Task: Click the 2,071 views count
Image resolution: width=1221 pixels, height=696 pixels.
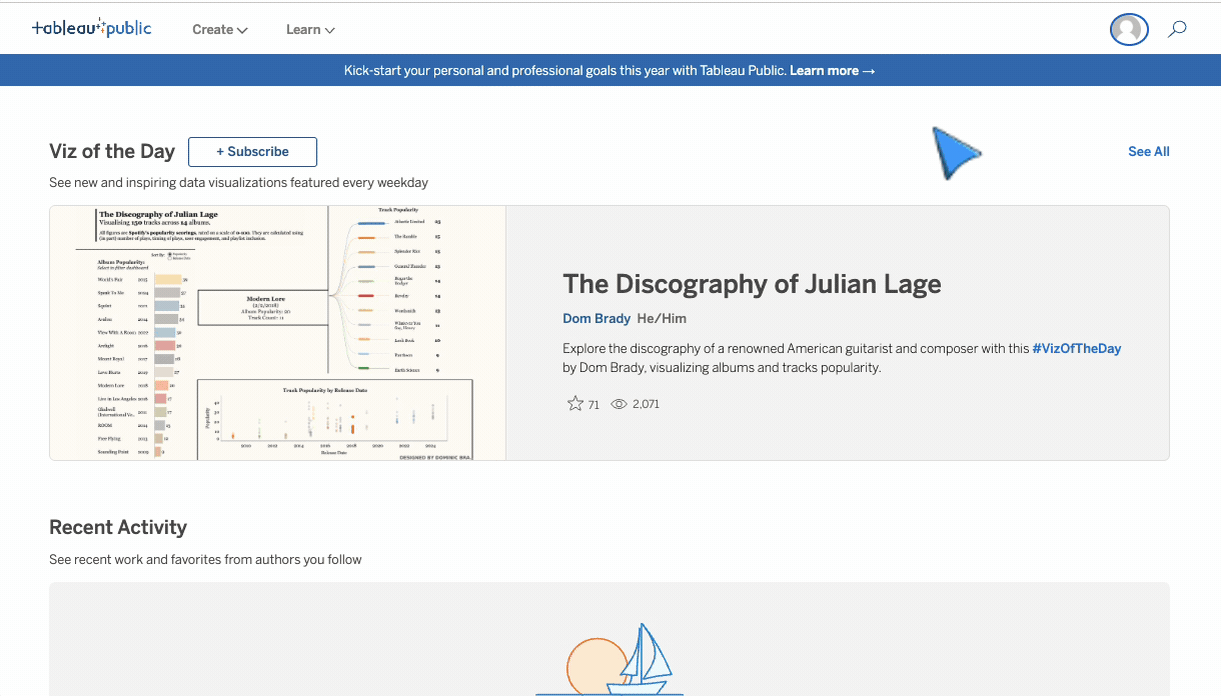Action: pyautogui.click(x=646, y=404)
